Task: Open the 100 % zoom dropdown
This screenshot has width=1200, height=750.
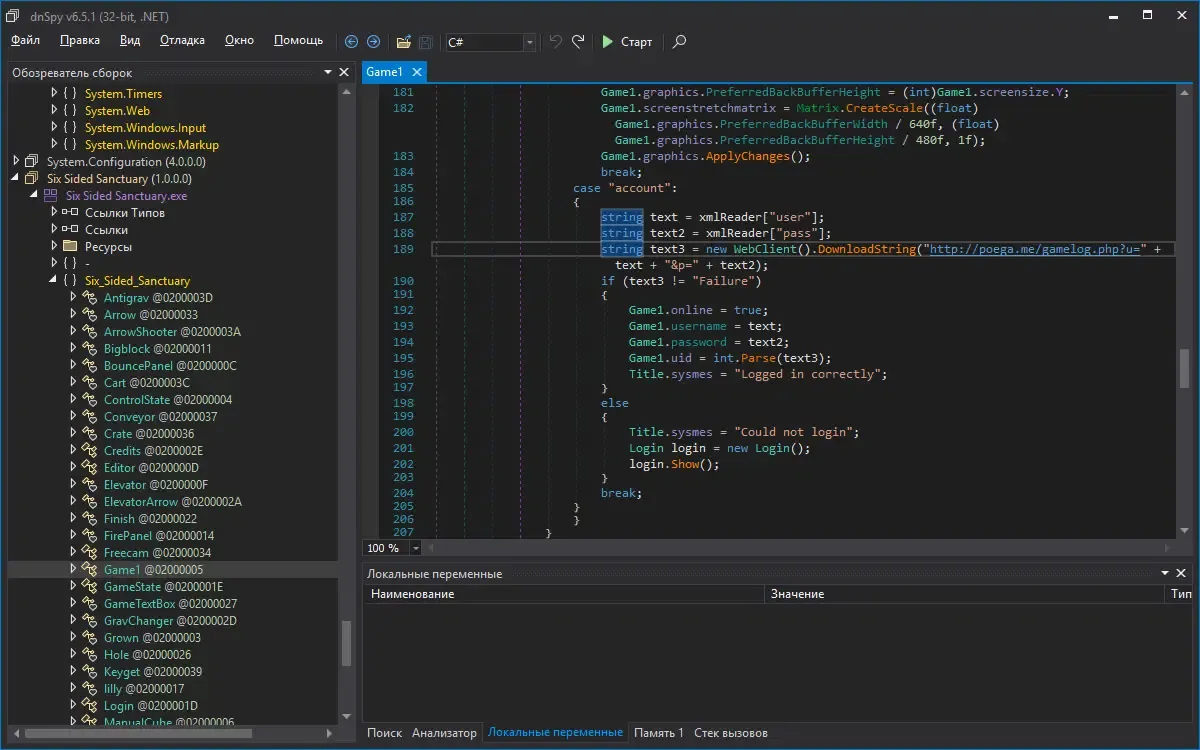Action: [416, 548]
